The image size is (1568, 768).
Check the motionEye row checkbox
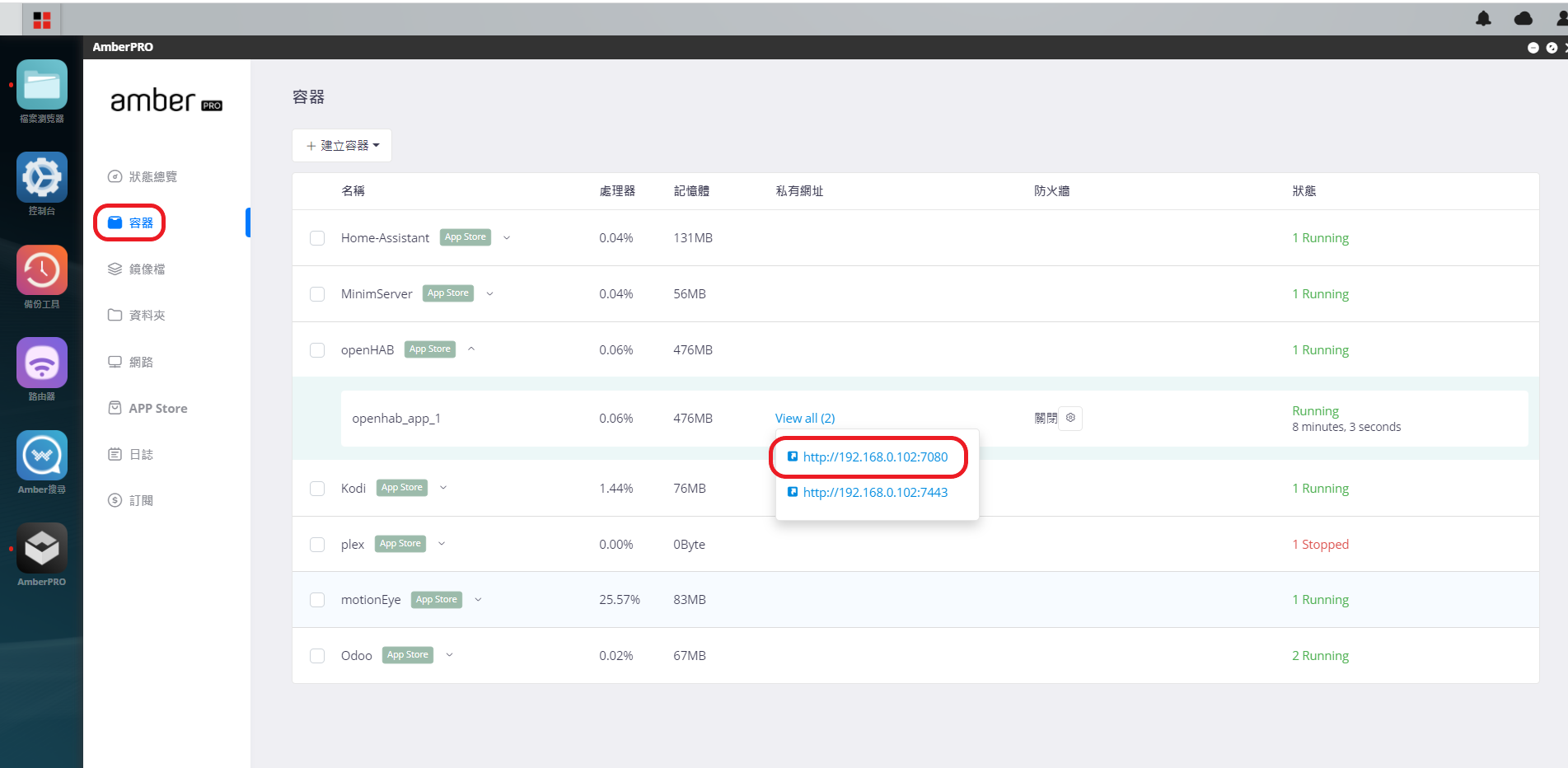tap(317, 600)
